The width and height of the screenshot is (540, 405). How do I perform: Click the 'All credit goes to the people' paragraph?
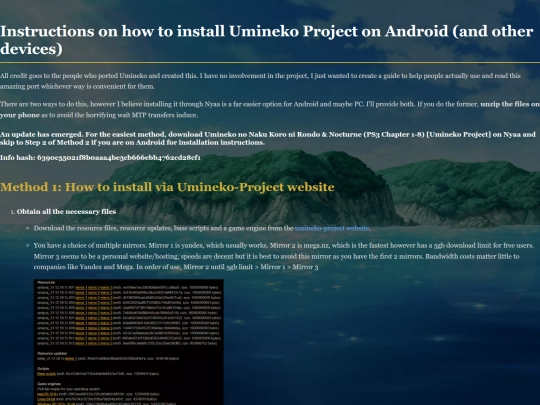pyautogui.click(x=260, y=81)
